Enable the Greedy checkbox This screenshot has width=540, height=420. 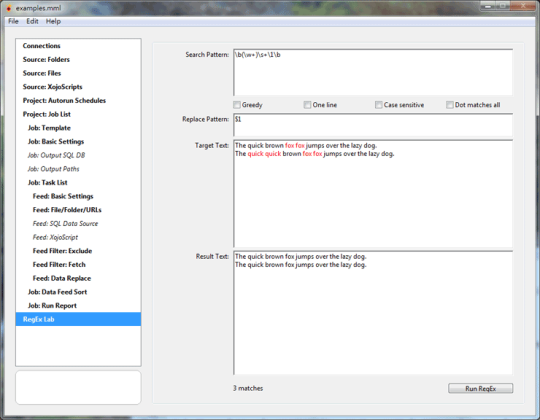point(237,105)
